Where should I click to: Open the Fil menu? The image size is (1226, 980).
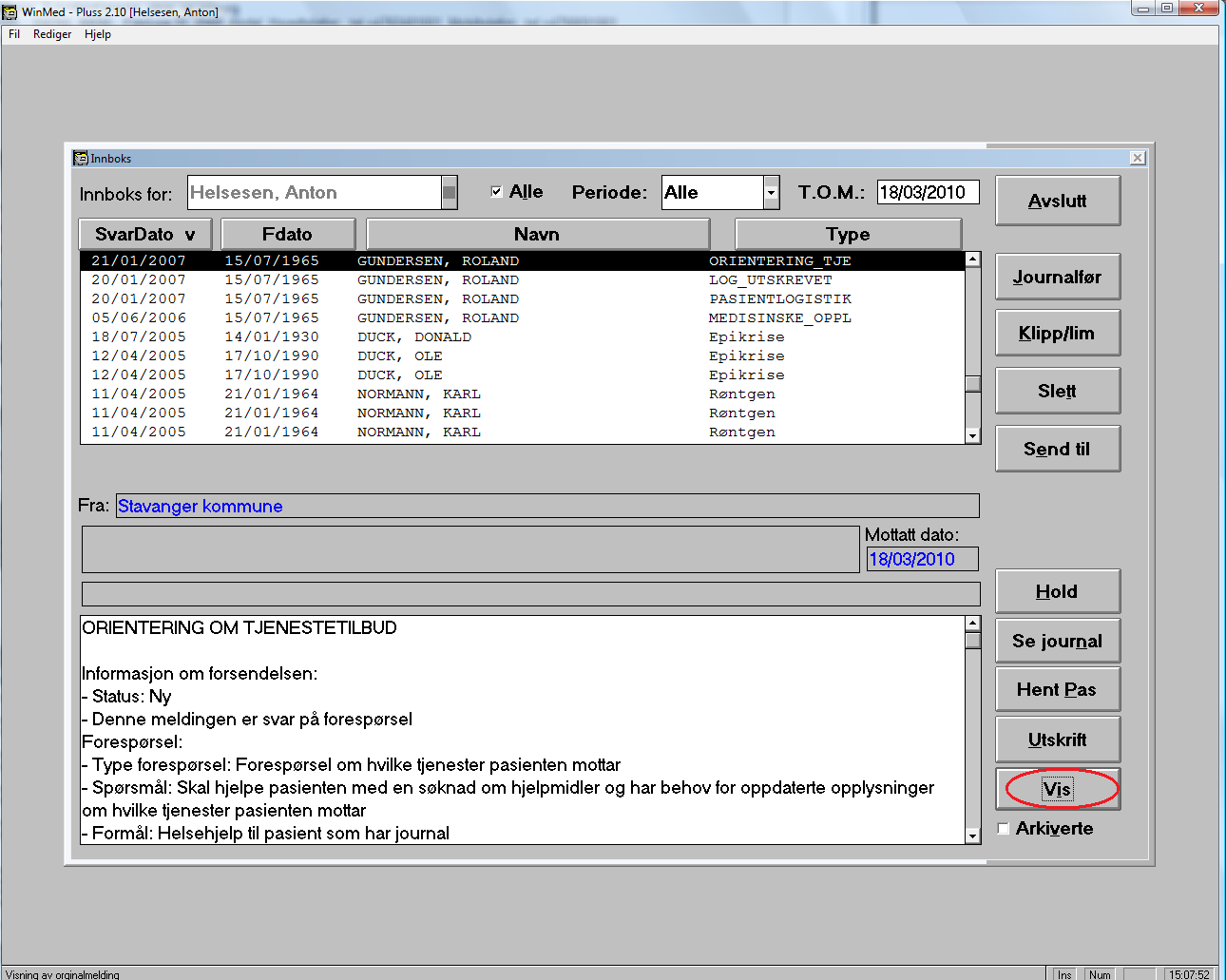pos(14,34)
